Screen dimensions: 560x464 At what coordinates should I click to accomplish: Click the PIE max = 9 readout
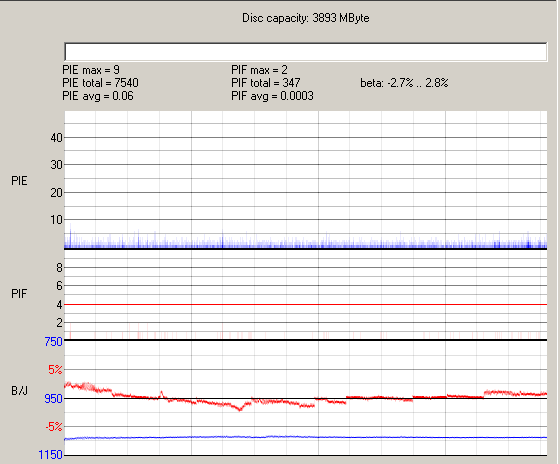tap(91, 69)
